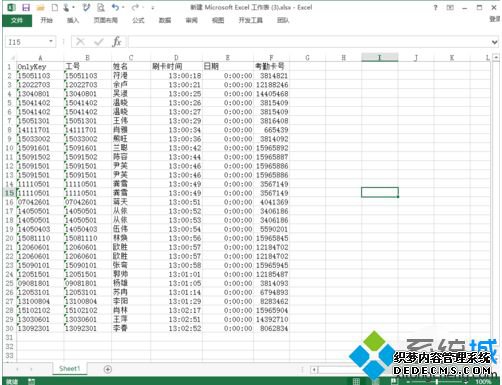Select column I header
This screenshot has height=385, width=502.
pos(379,58)
